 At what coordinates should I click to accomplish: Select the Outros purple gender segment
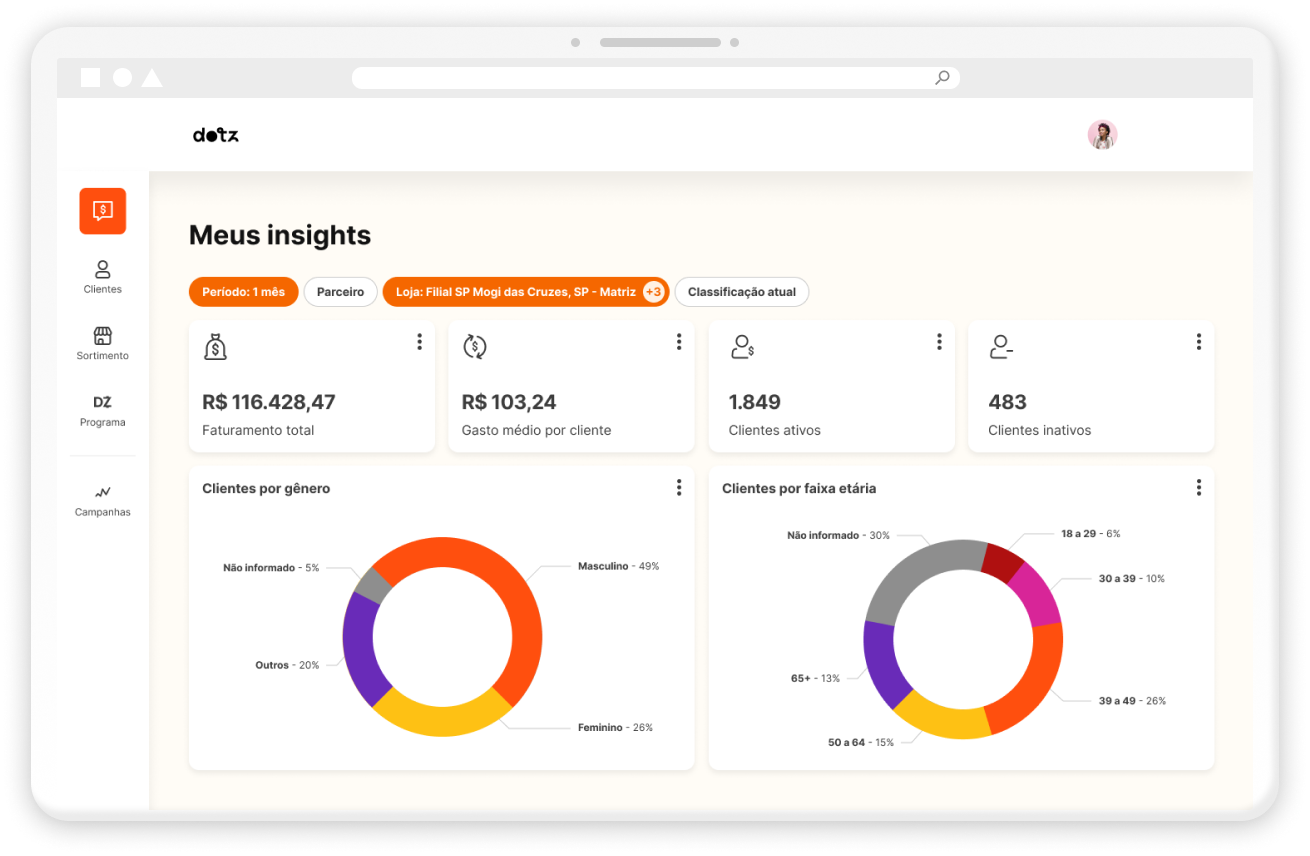tap(358, 648)
